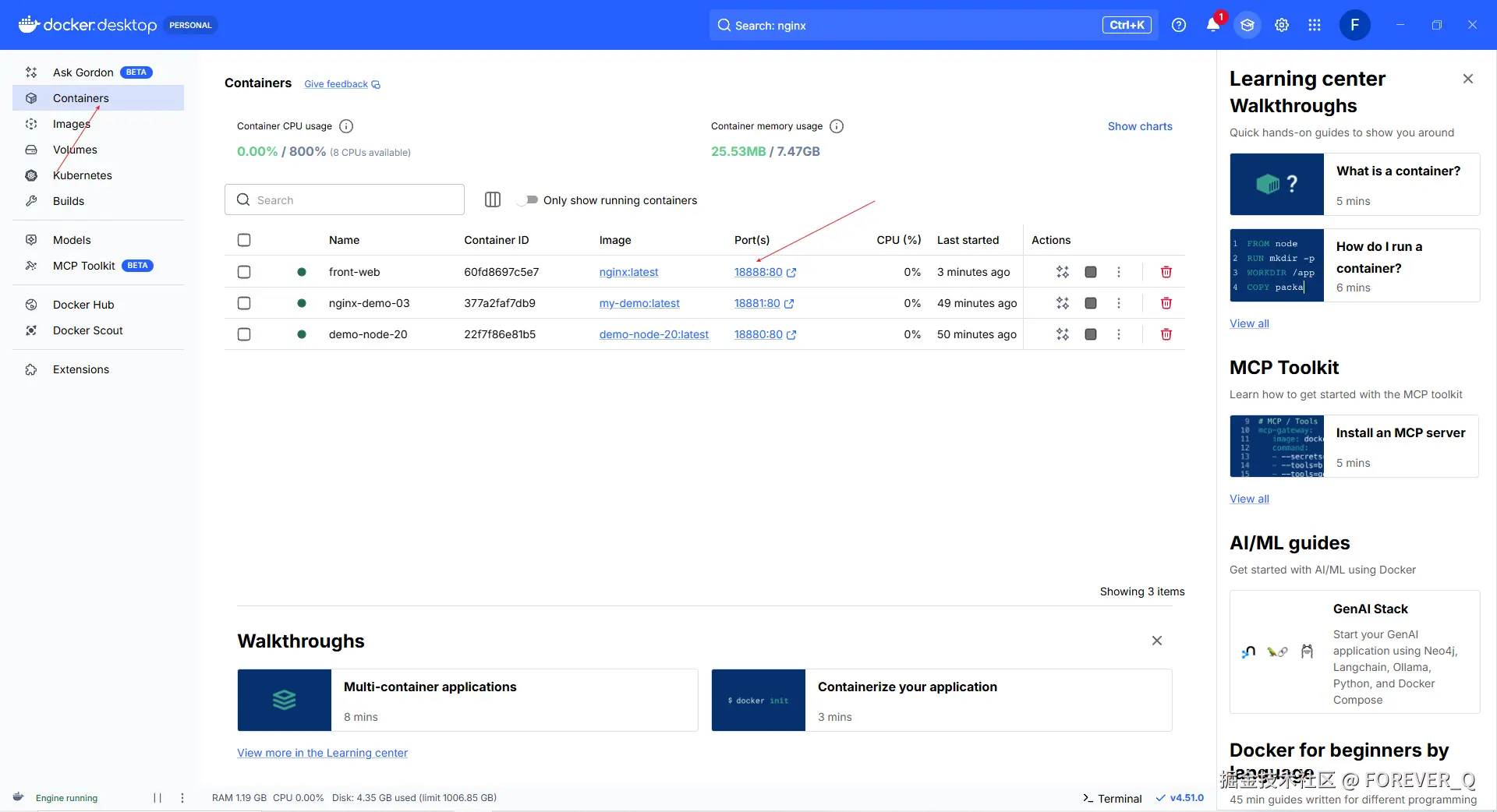Ask Gordon about the front-web container
This screenshot has height=812, width=1497.
pyautogui.click(x=1063, y=272)
